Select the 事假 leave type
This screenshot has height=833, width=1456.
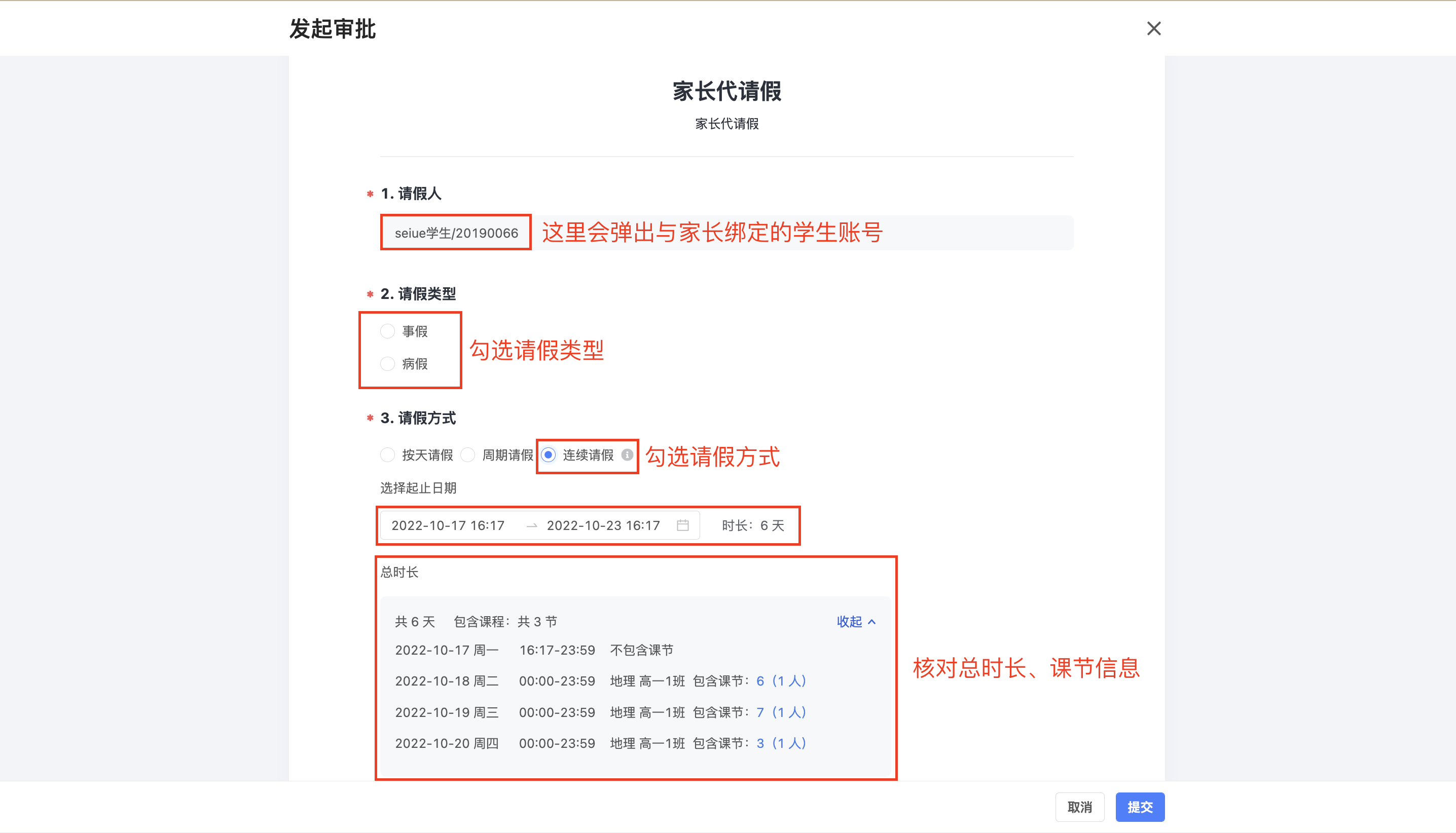(387, 331)
